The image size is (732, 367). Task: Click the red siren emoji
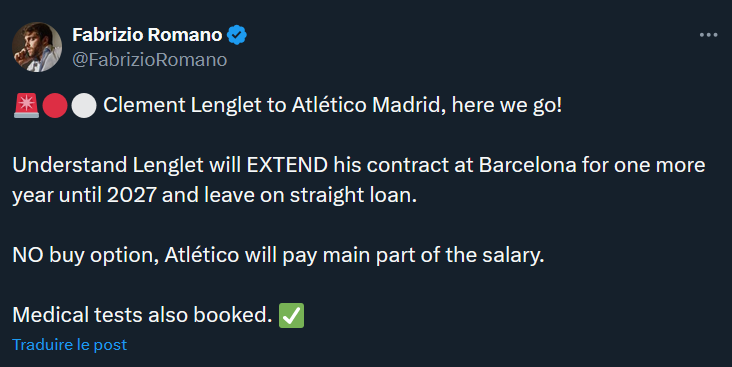tap(26, 105)
